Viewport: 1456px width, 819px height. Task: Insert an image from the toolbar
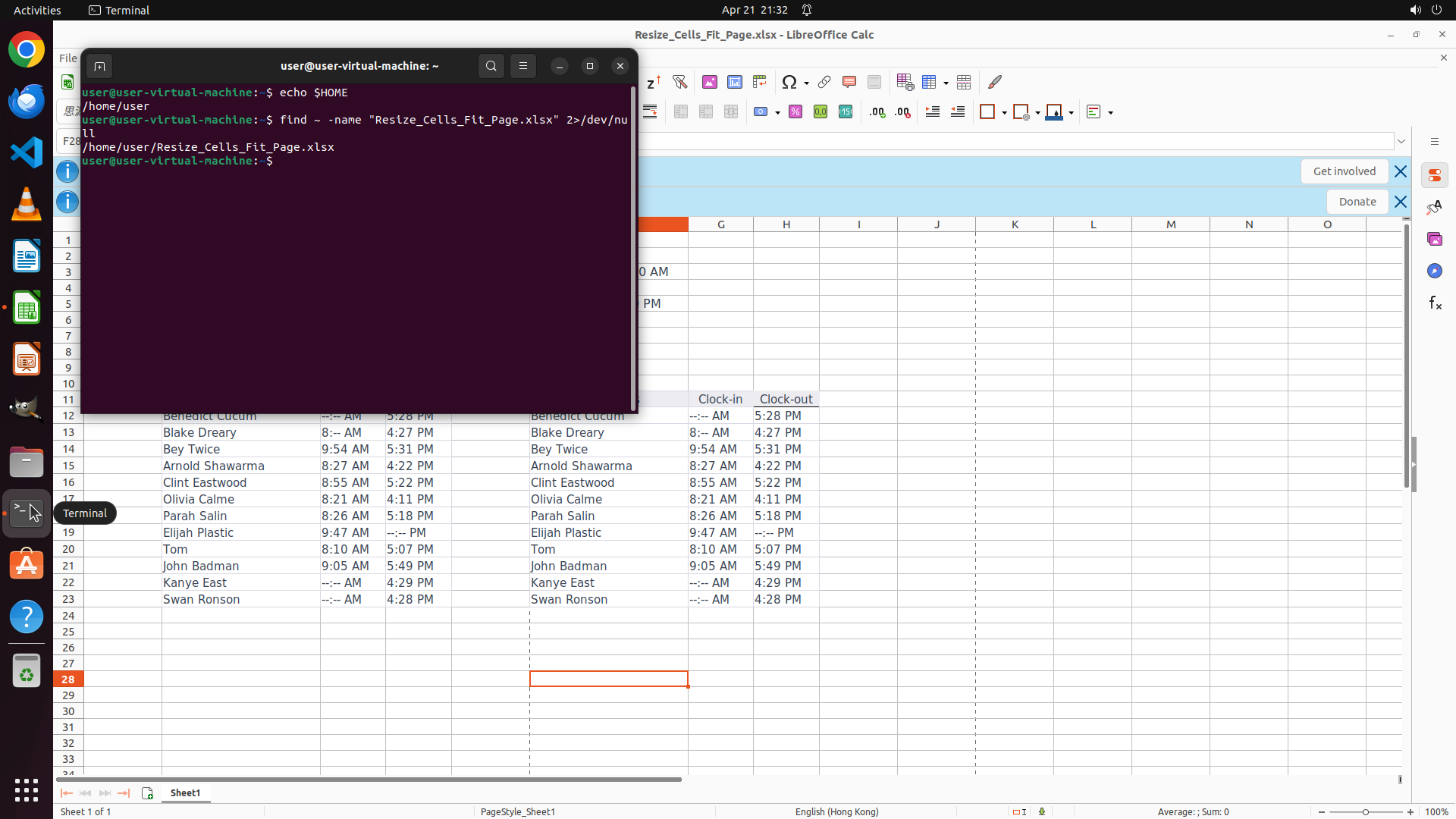[710, 82]
